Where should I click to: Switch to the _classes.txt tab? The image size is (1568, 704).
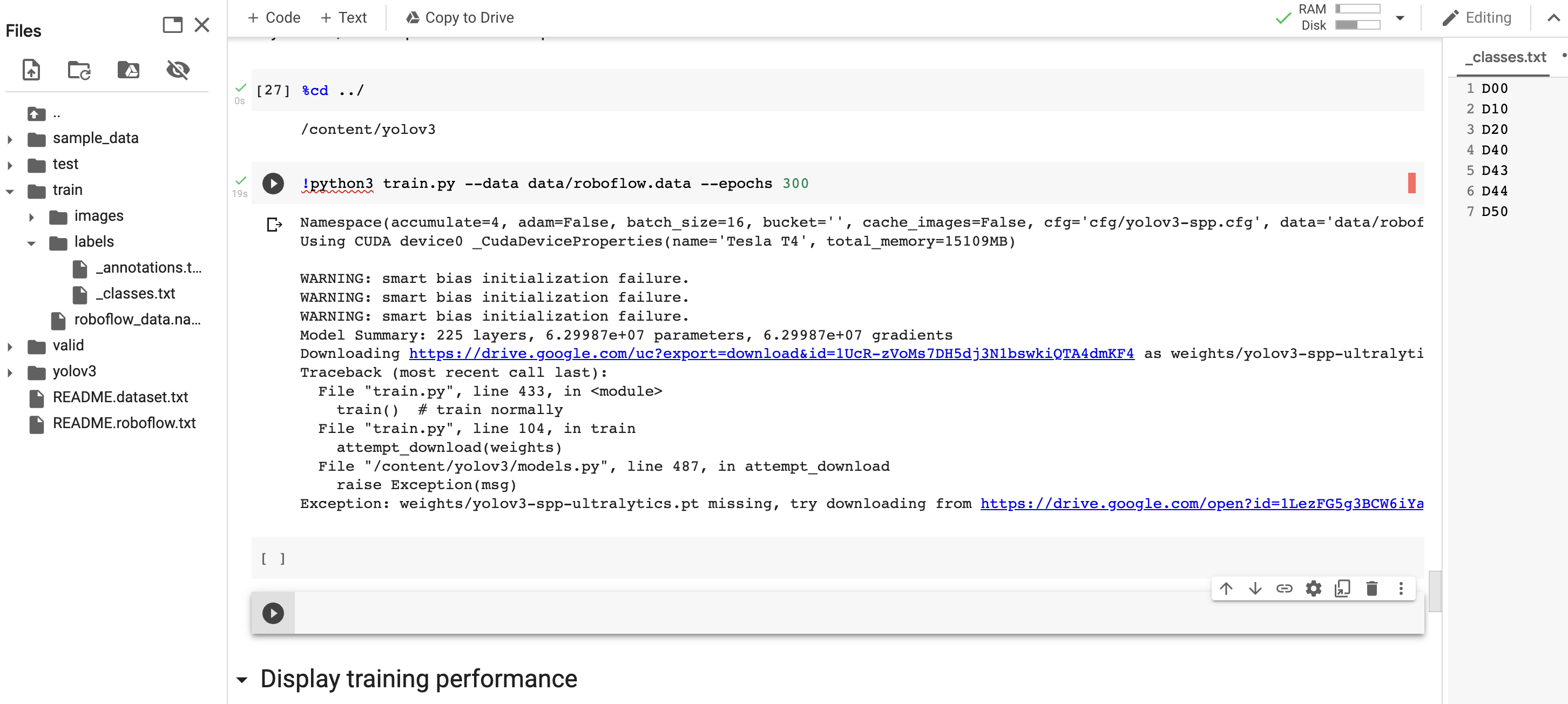pos(1505,57)
